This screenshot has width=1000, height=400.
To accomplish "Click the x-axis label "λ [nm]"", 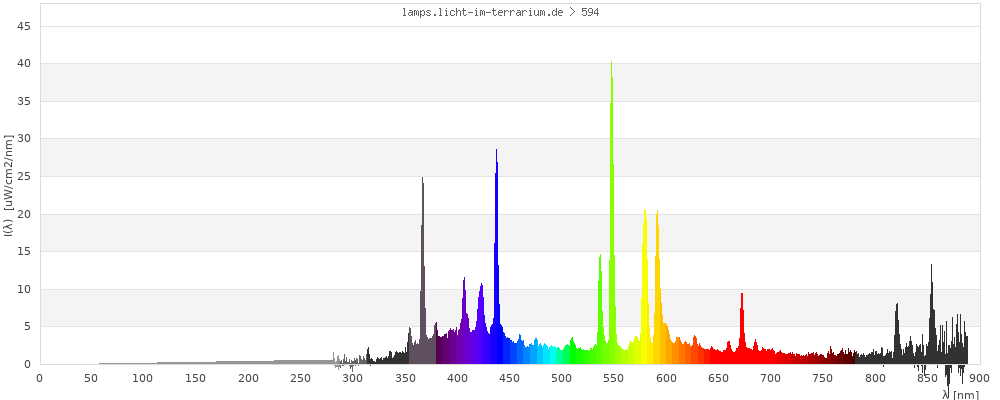I will (960, 395).
